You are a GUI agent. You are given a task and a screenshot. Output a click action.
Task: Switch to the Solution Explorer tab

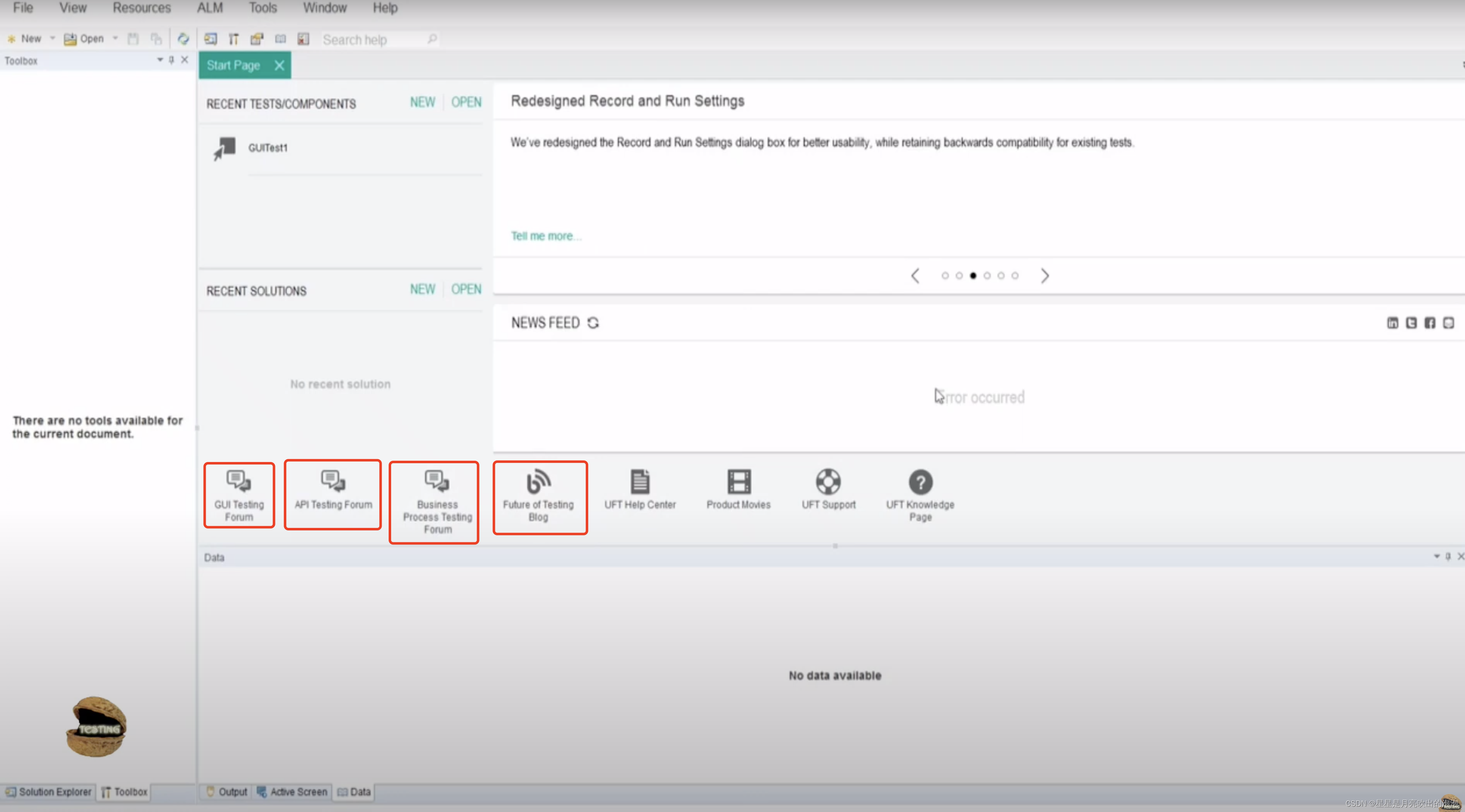(x=49, y=792)
